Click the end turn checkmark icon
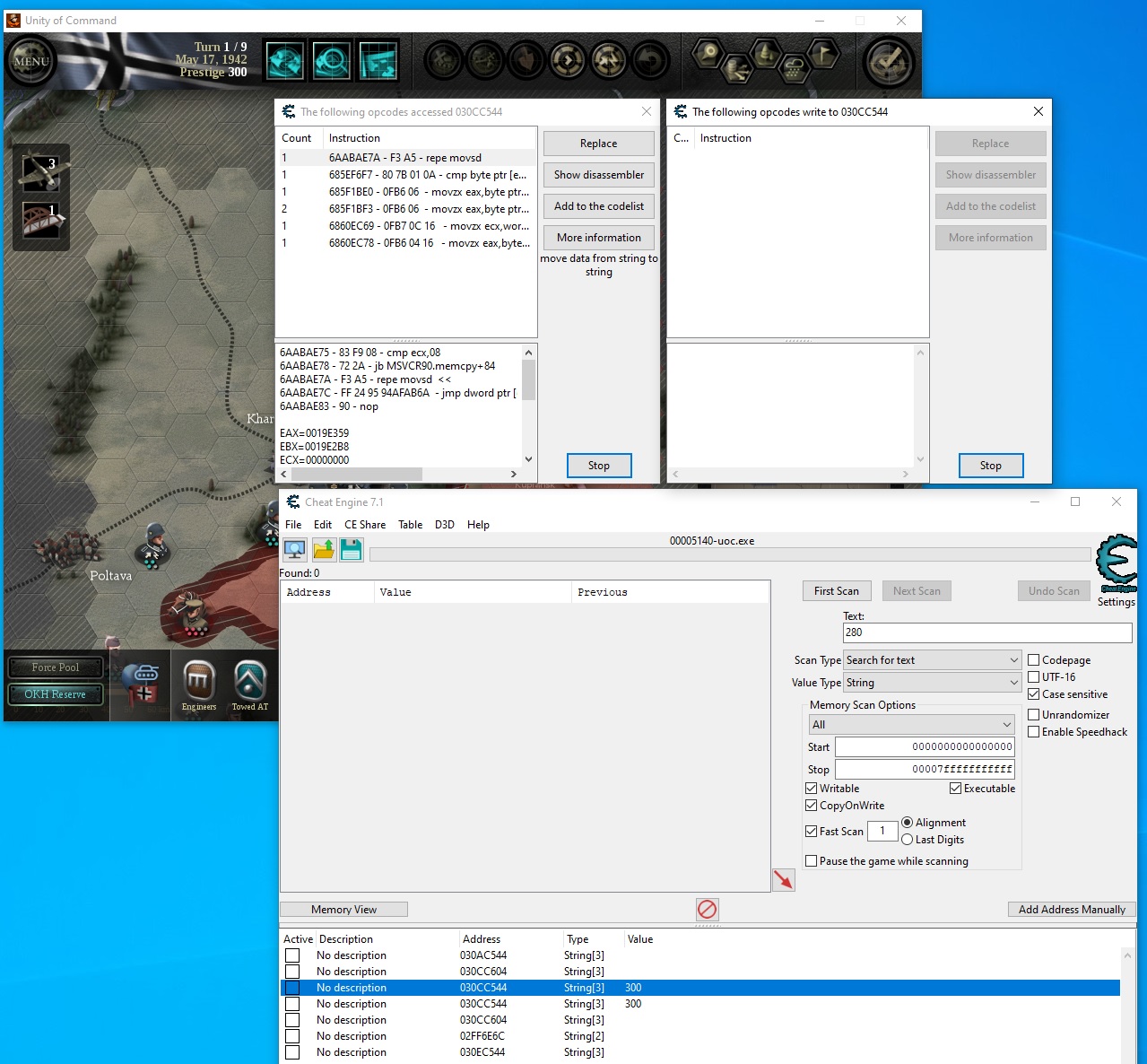1147x1064 pixels. [x=888, y=62]
